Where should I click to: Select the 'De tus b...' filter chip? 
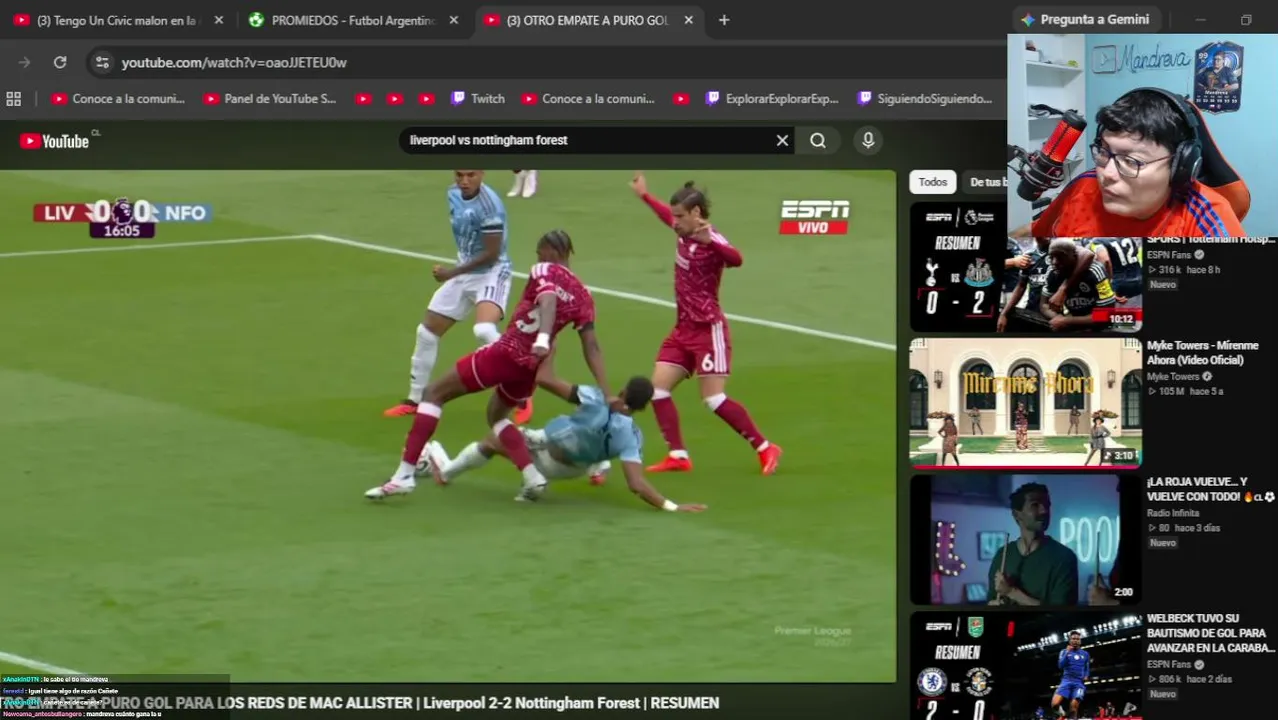(988, 182)
